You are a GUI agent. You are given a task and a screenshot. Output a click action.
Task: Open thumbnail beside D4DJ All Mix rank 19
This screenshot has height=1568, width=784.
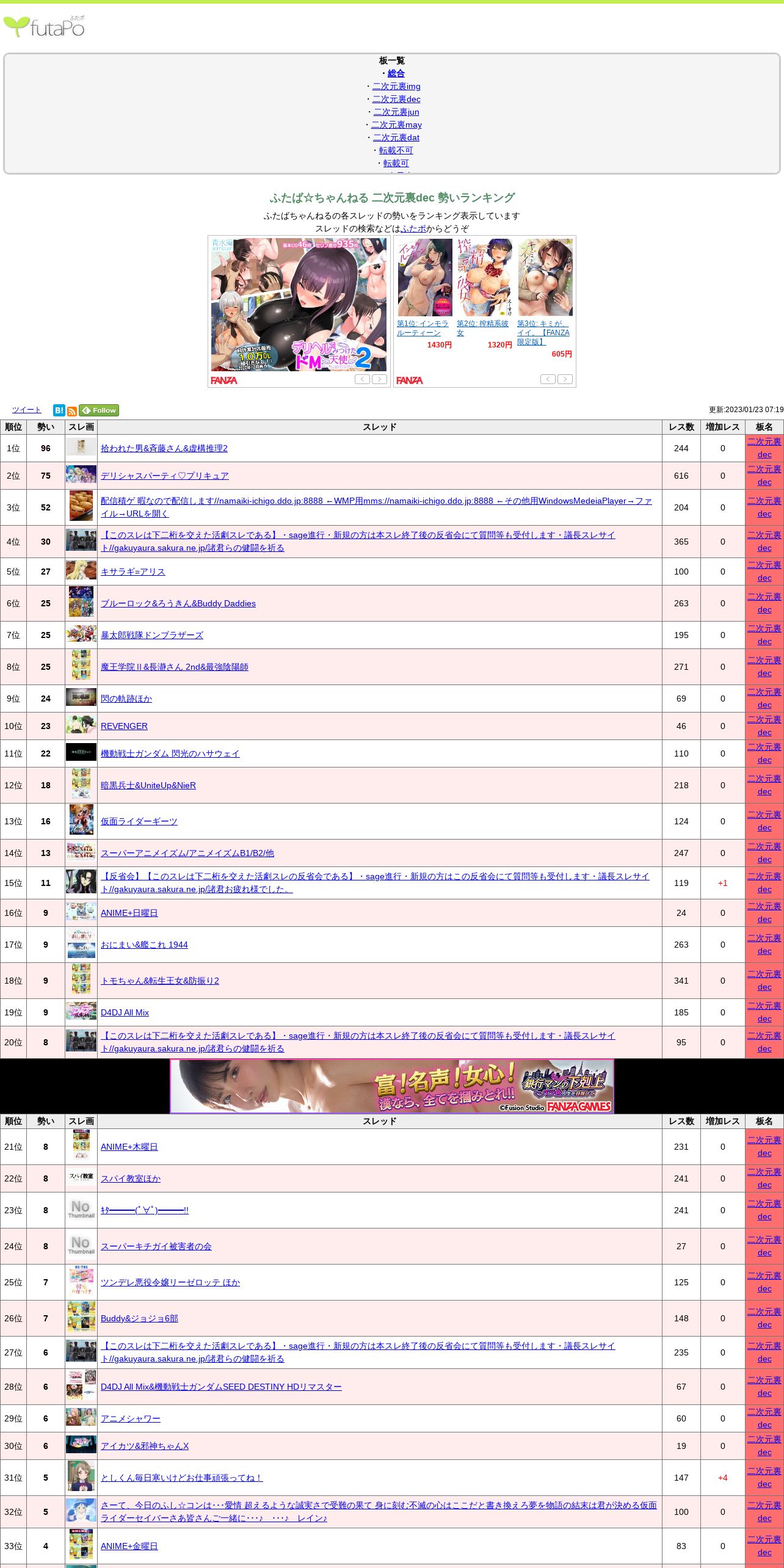(81, 1011)
